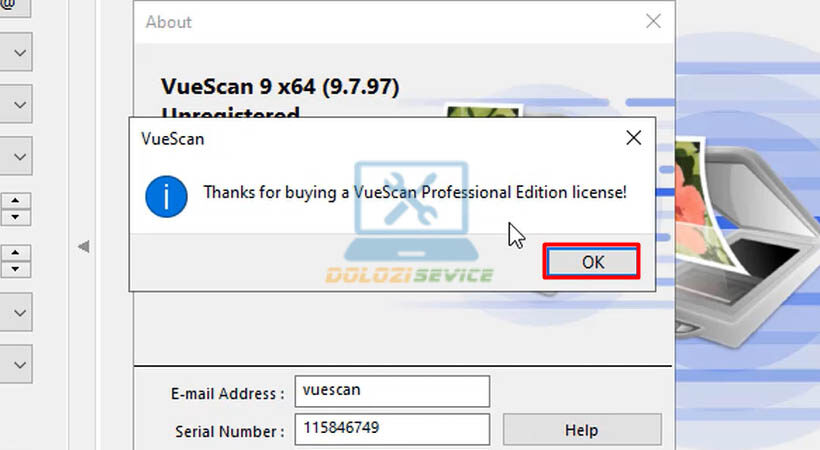
Task: Click OK on the VueScan license message
Action: pyautogui.click(x=592, y=262)
